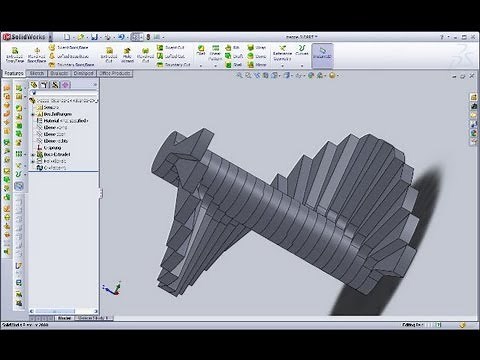480x360 pixels.
Task: Select the Rib feature tool
Action: 232,48
